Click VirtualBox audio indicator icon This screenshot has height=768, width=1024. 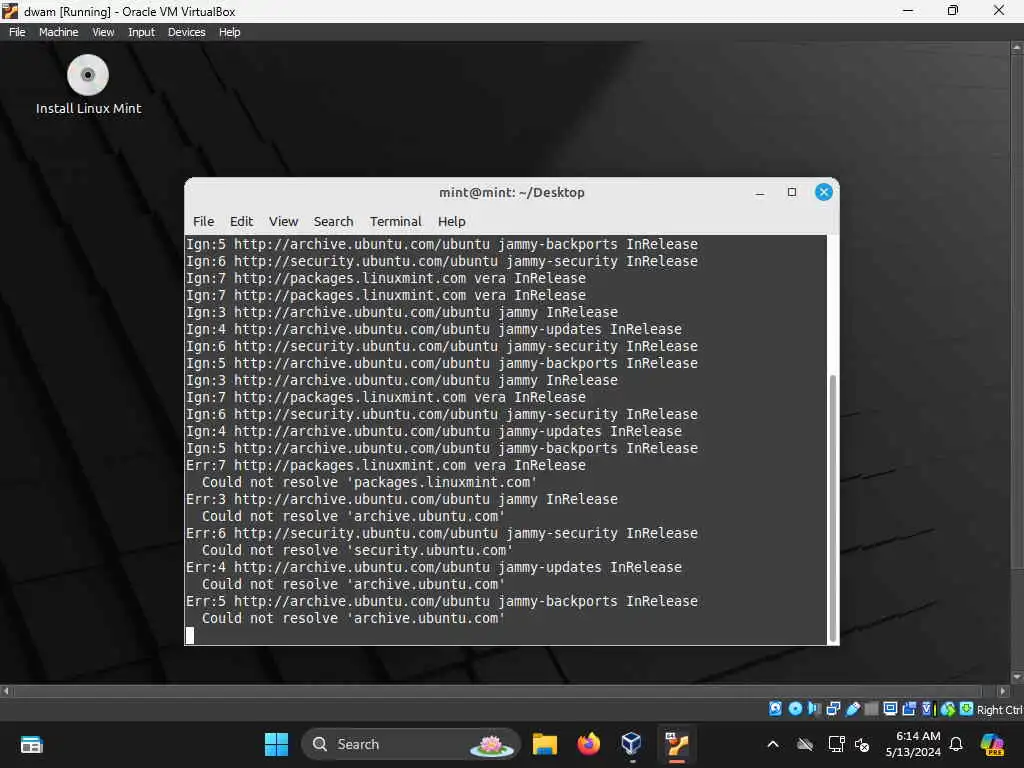point(814,709)
